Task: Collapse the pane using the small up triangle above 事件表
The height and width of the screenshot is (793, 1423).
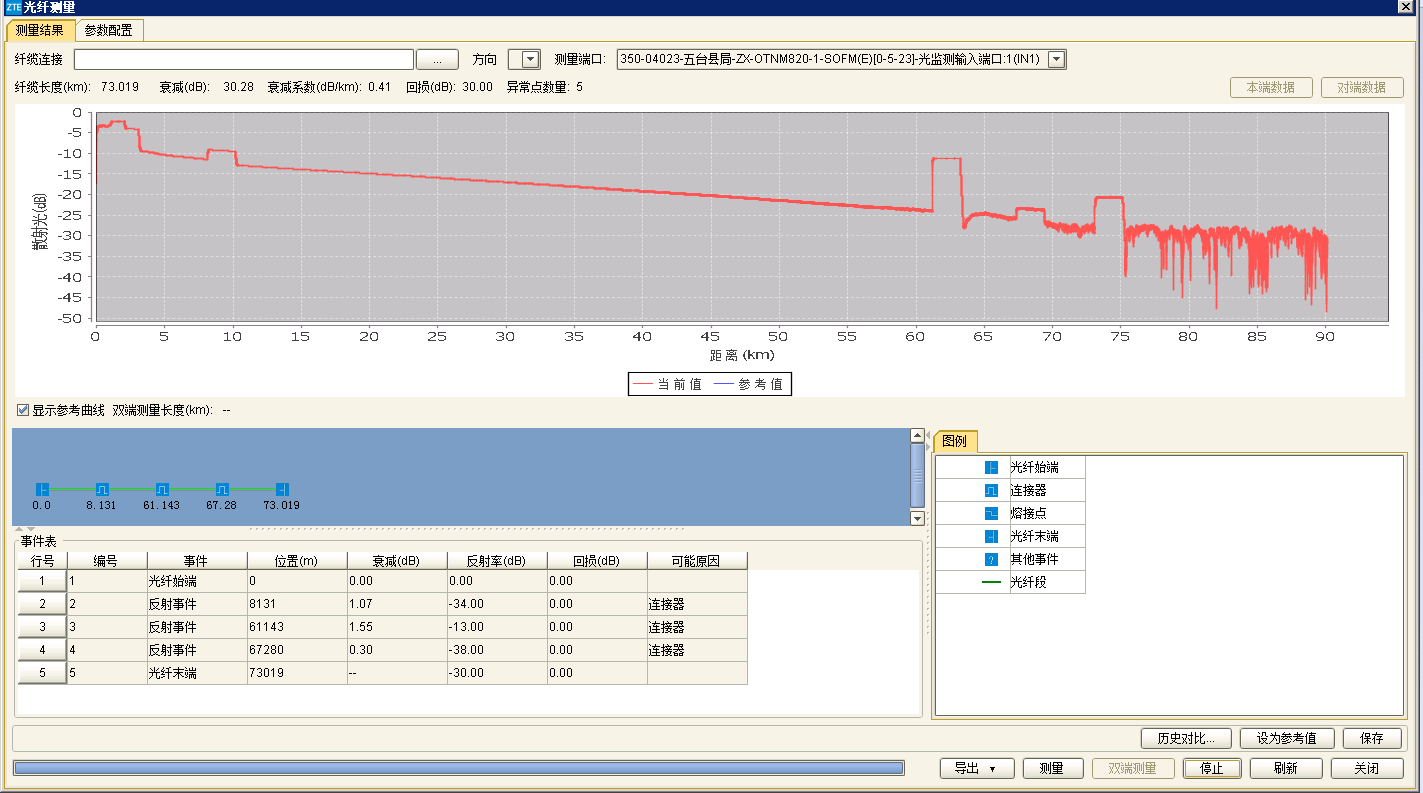Action: [x=20, y=529]
